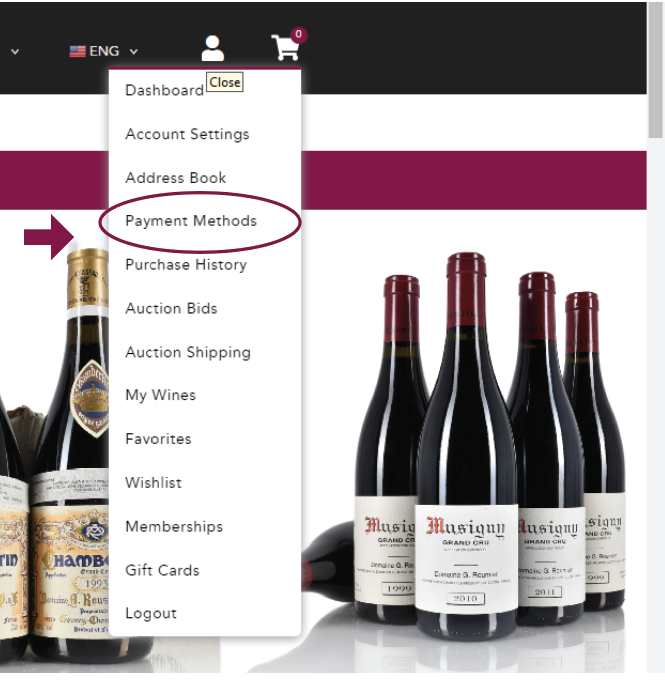View Purchase History from menu
Viewport: 665px width, 684px height.
[x=185, y=265]
